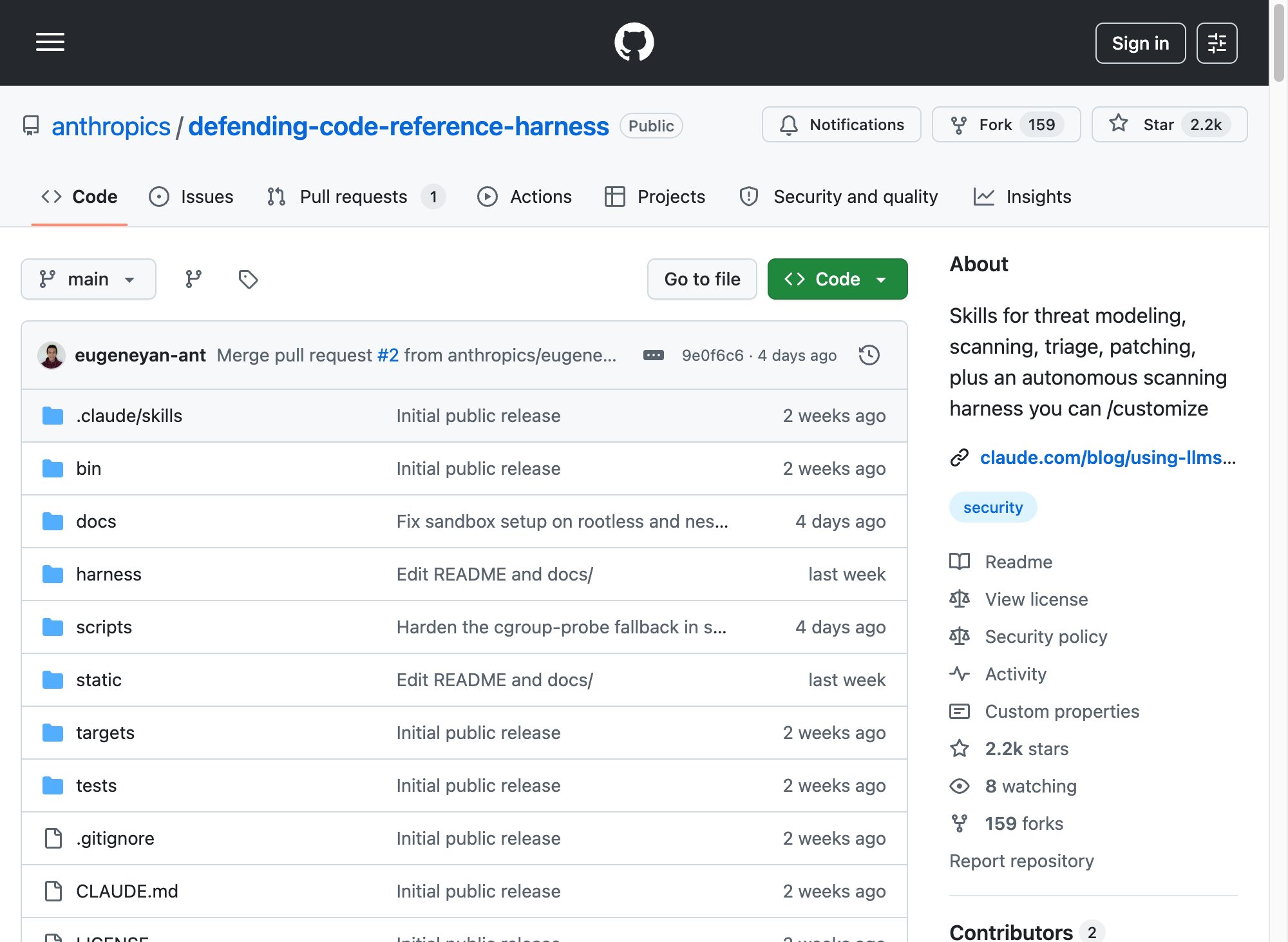The height and width of the screenshot is (942, 1288).
Task: Star the repository with Star button
Action: tap(1170, 124)
